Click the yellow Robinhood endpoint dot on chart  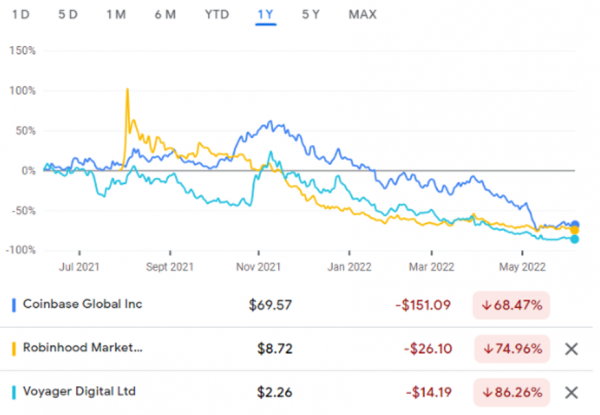575,230
